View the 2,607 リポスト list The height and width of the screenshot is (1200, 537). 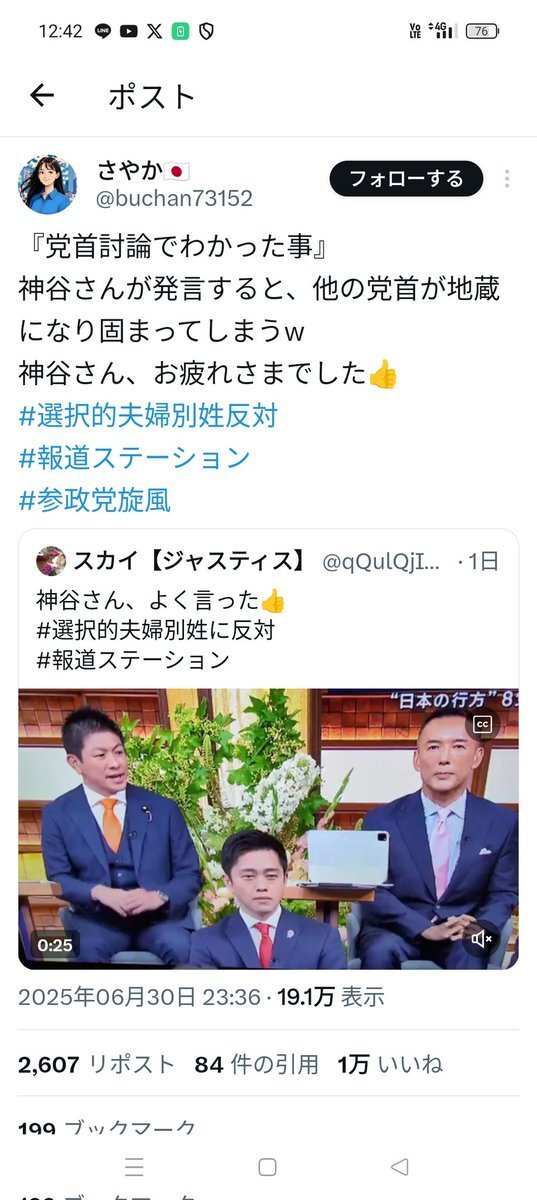(96, 1065)
